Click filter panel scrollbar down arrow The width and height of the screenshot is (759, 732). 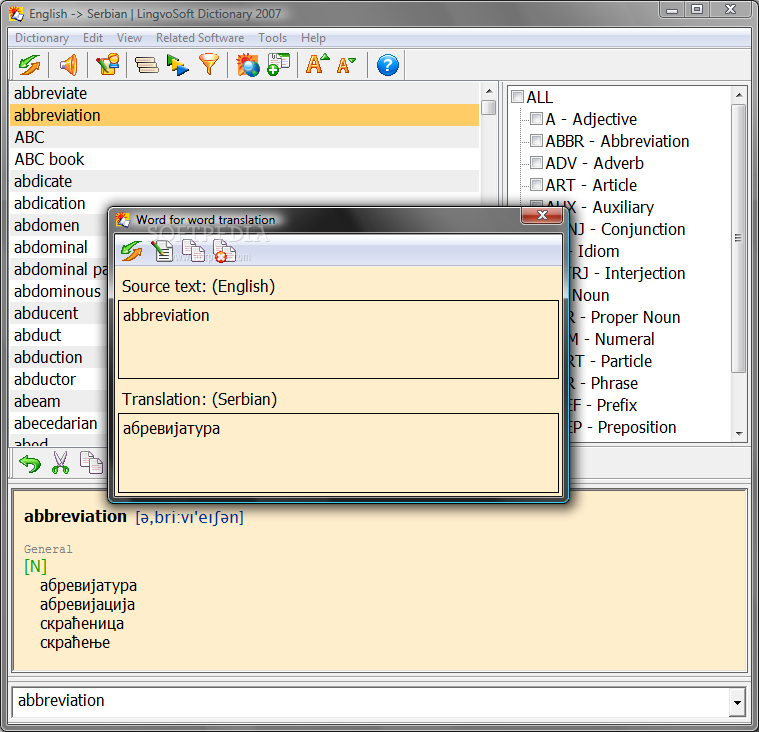coord(739,434)
